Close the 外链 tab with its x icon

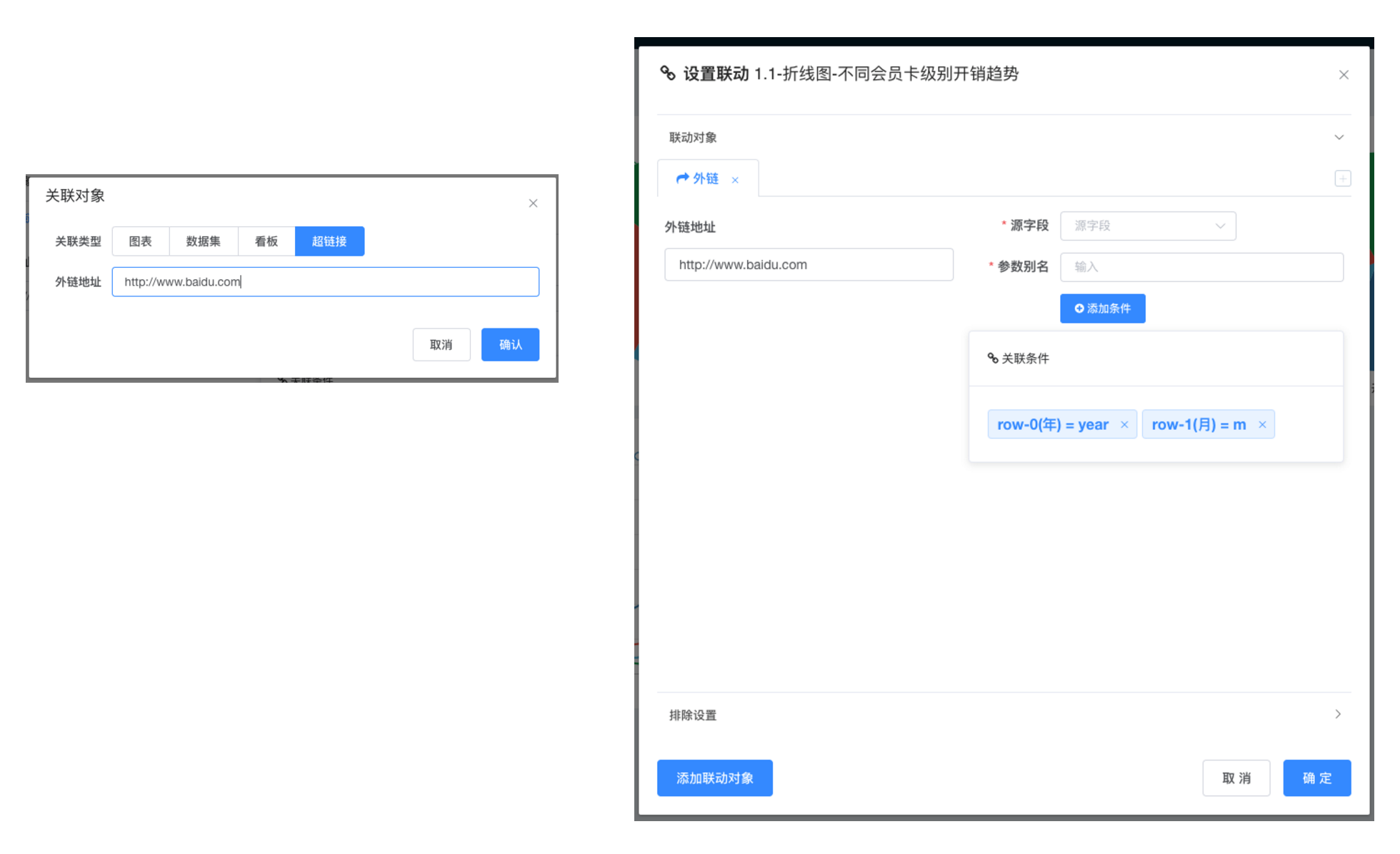pos(735,180)
